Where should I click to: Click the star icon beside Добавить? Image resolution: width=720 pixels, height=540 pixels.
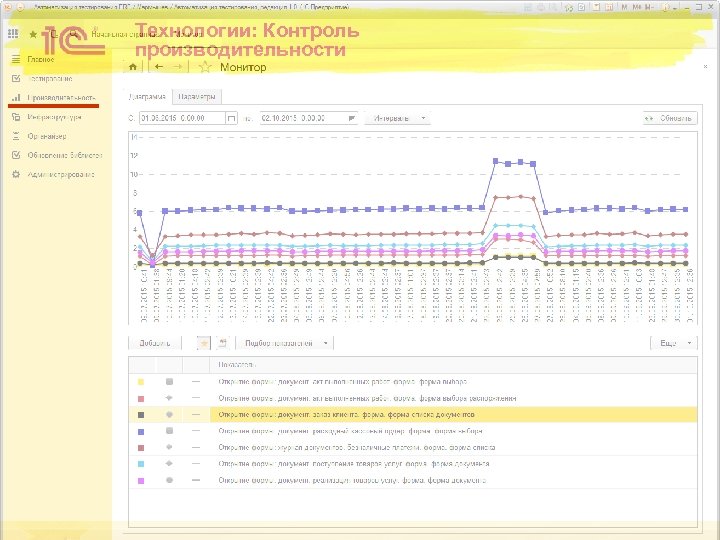click(204, 343)
